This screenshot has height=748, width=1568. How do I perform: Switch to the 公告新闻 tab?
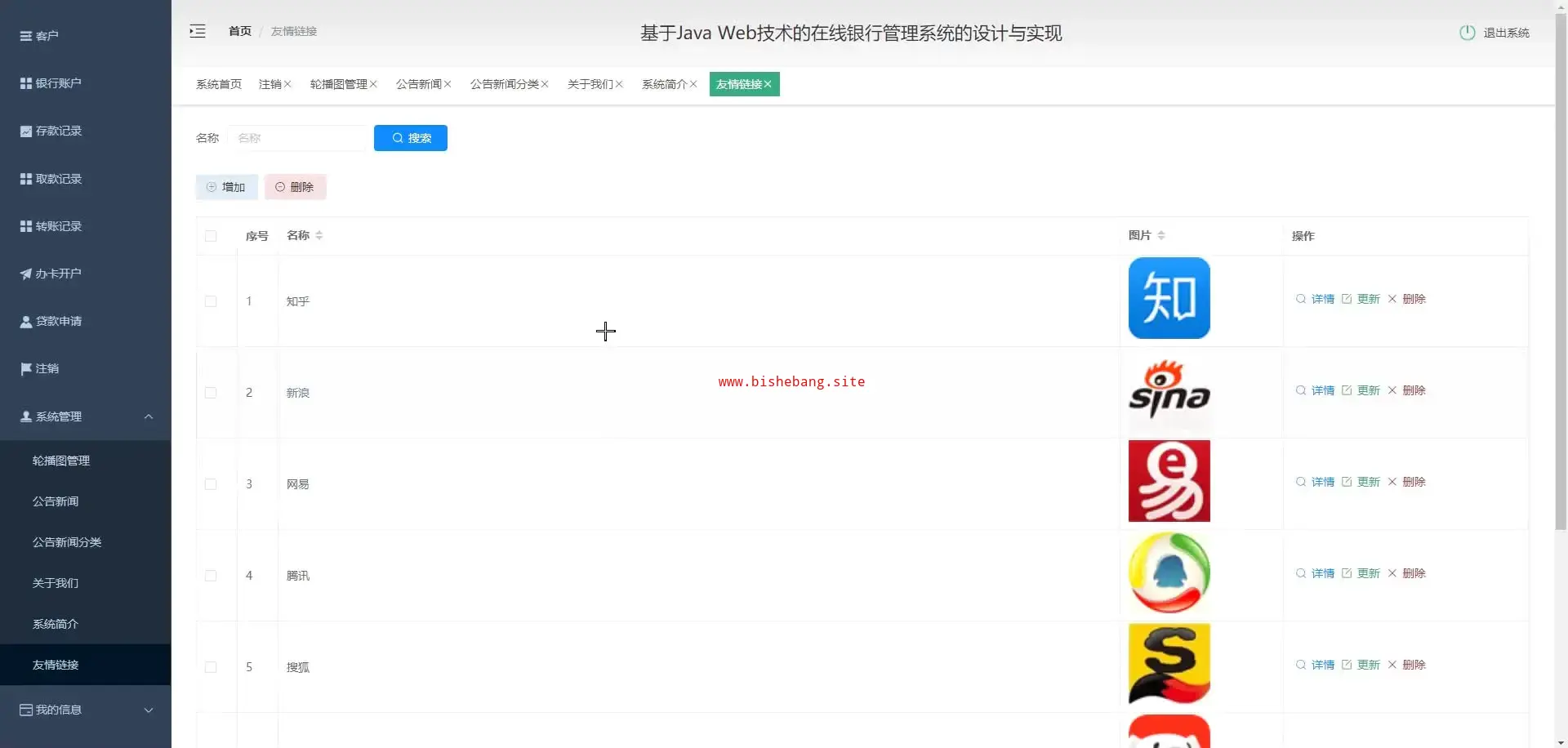[418, 84]
